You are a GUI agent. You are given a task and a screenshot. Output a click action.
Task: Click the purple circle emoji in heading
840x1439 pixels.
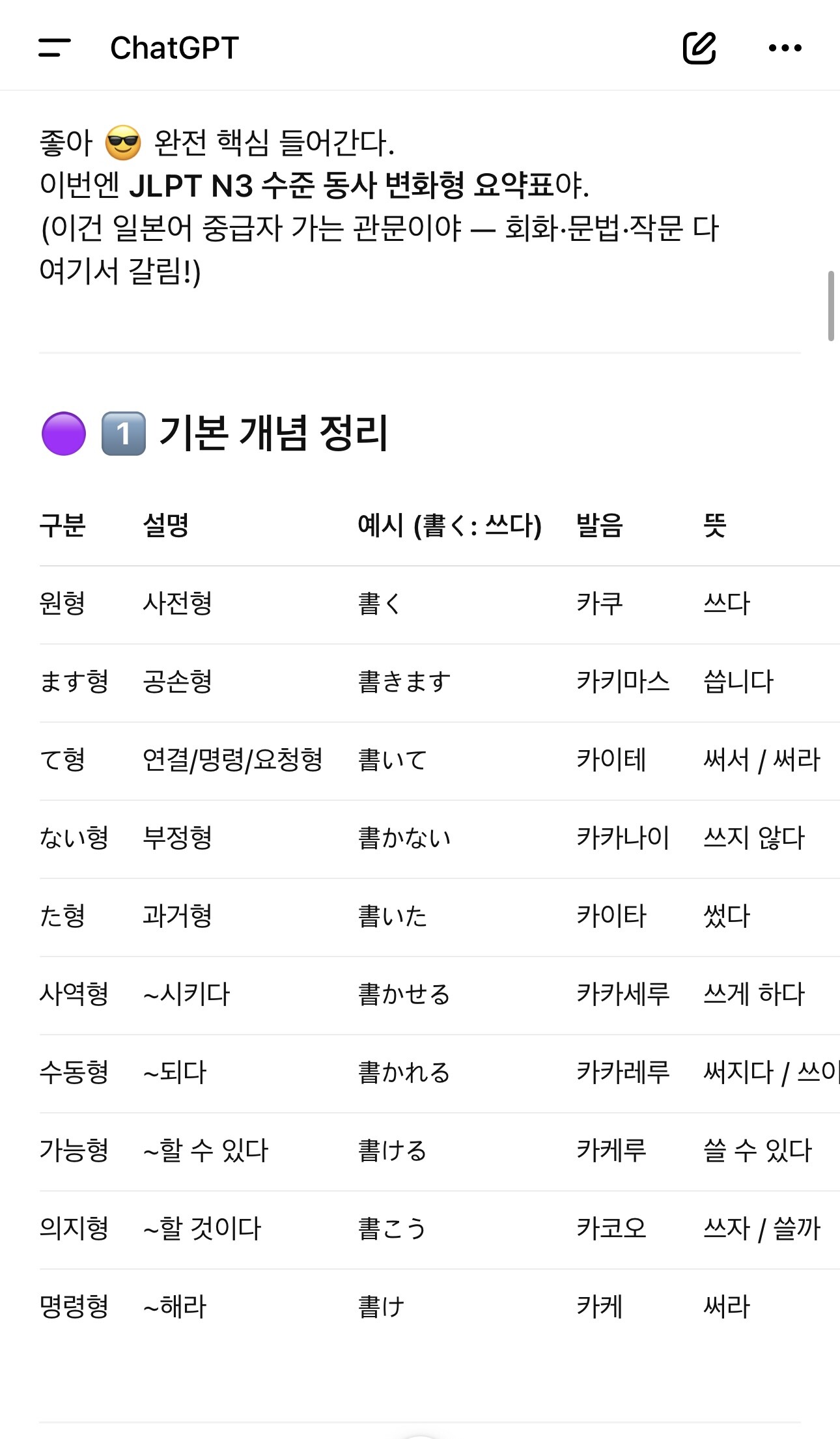tap(64, 434)
